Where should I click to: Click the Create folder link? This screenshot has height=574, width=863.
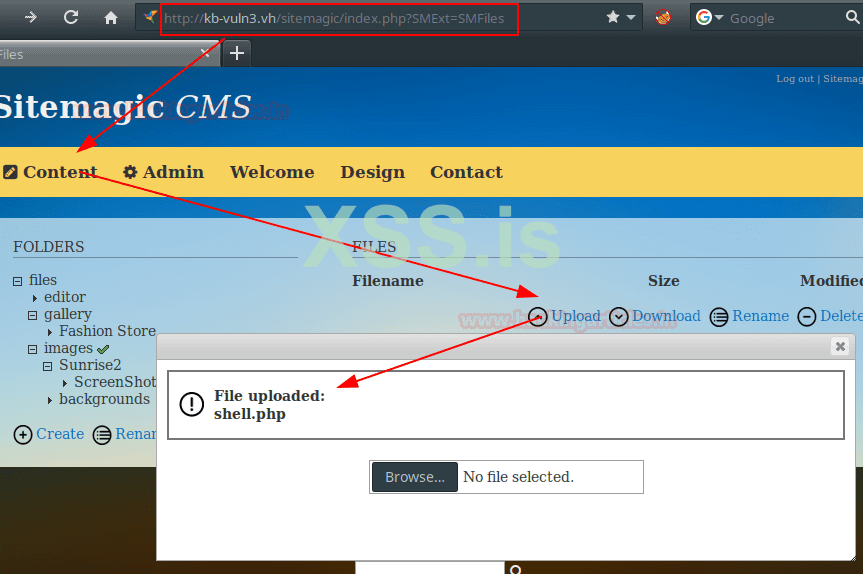tap(60, 434)
